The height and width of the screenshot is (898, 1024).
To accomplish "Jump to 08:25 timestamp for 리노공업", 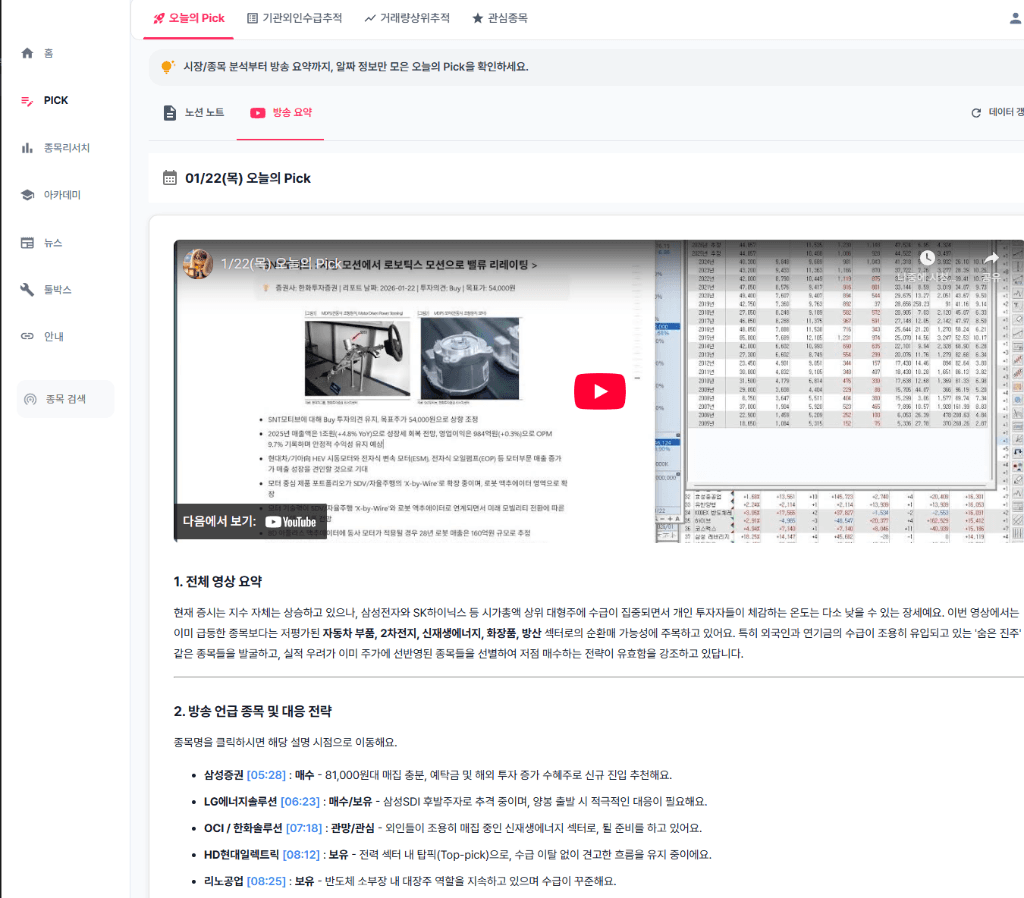I will pos(266,881).
